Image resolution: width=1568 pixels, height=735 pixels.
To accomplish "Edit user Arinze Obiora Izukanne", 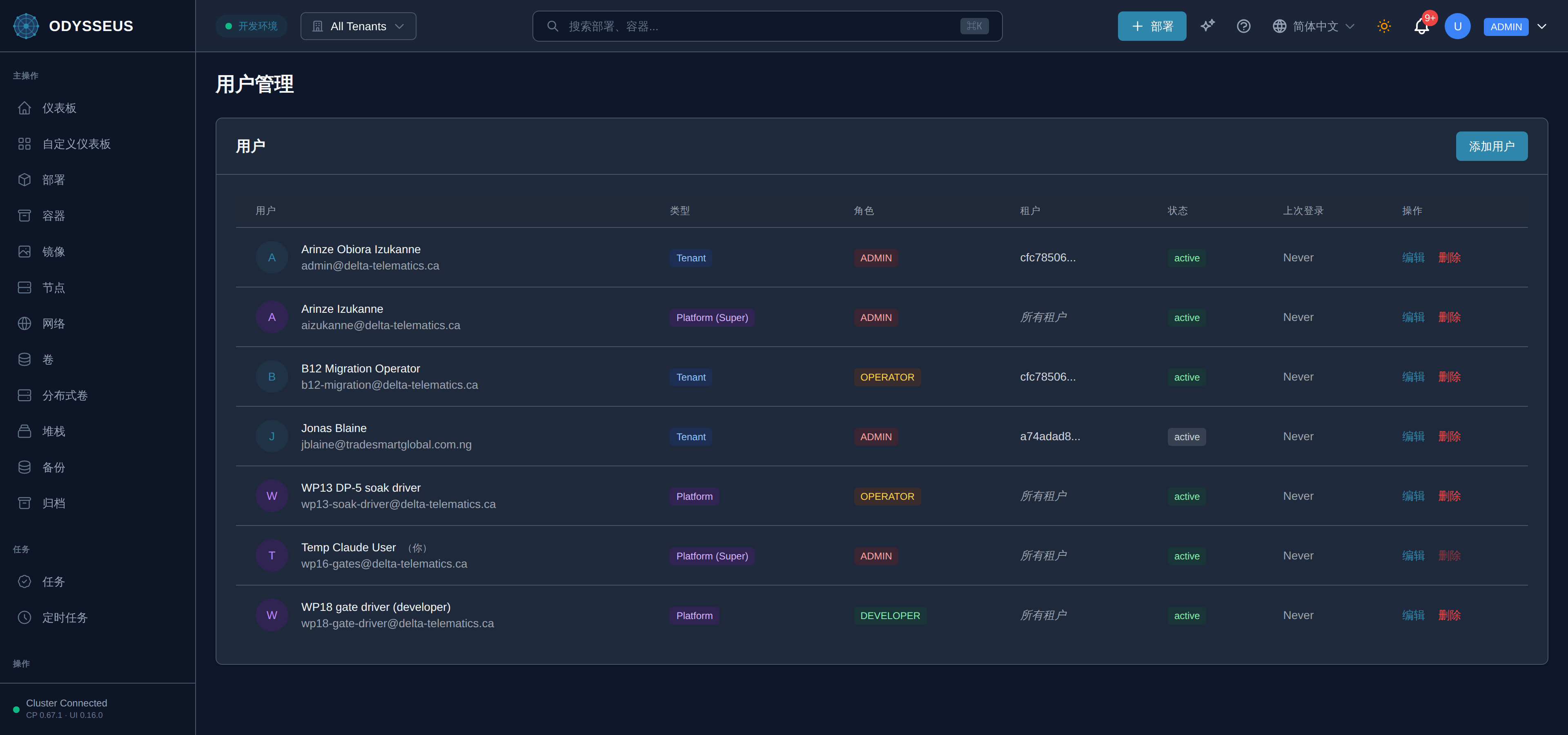I will point(1413,257).
